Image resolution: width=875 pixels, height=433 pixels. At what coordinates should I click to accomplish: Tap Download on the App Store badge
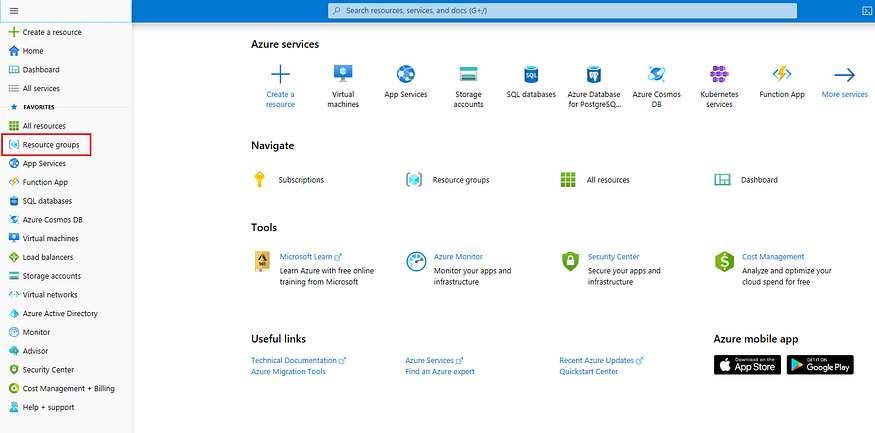click(747, 365)
